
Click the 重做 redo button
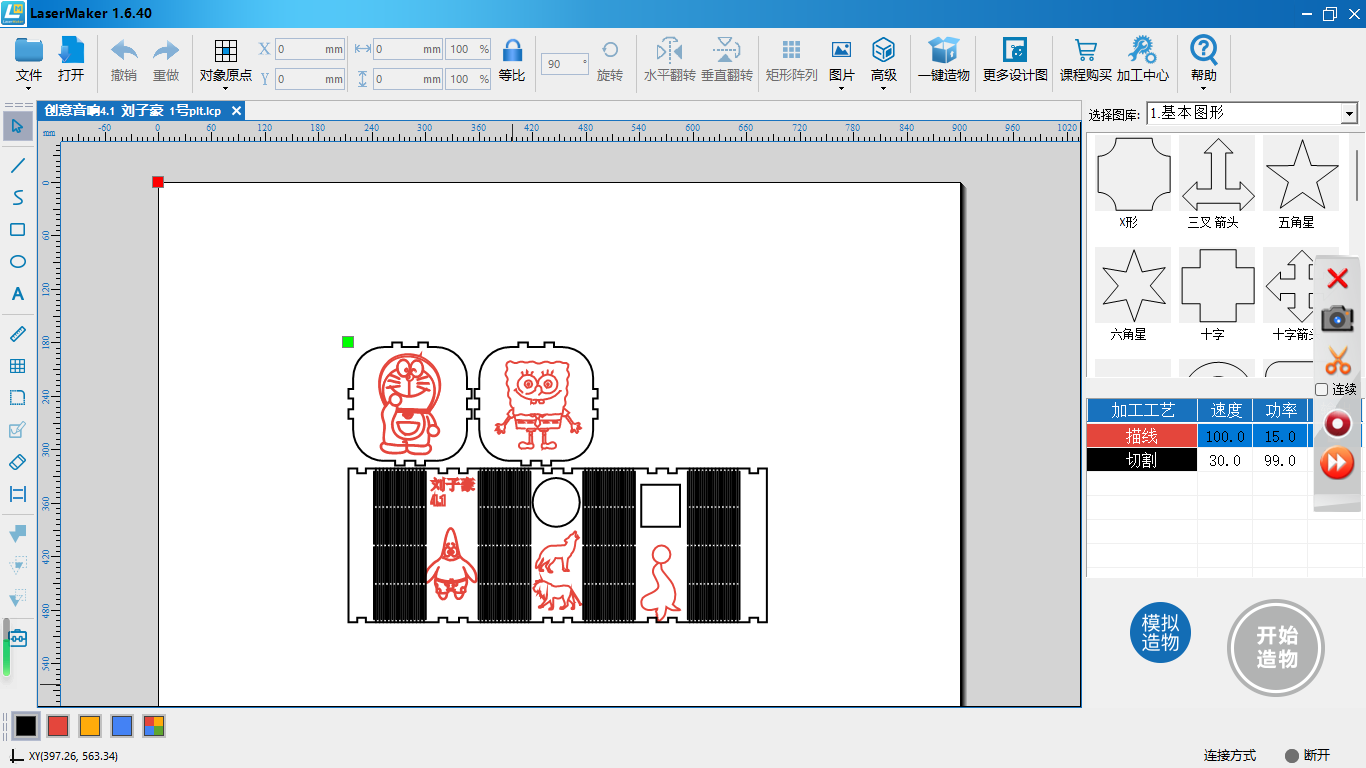click(166, 59)
